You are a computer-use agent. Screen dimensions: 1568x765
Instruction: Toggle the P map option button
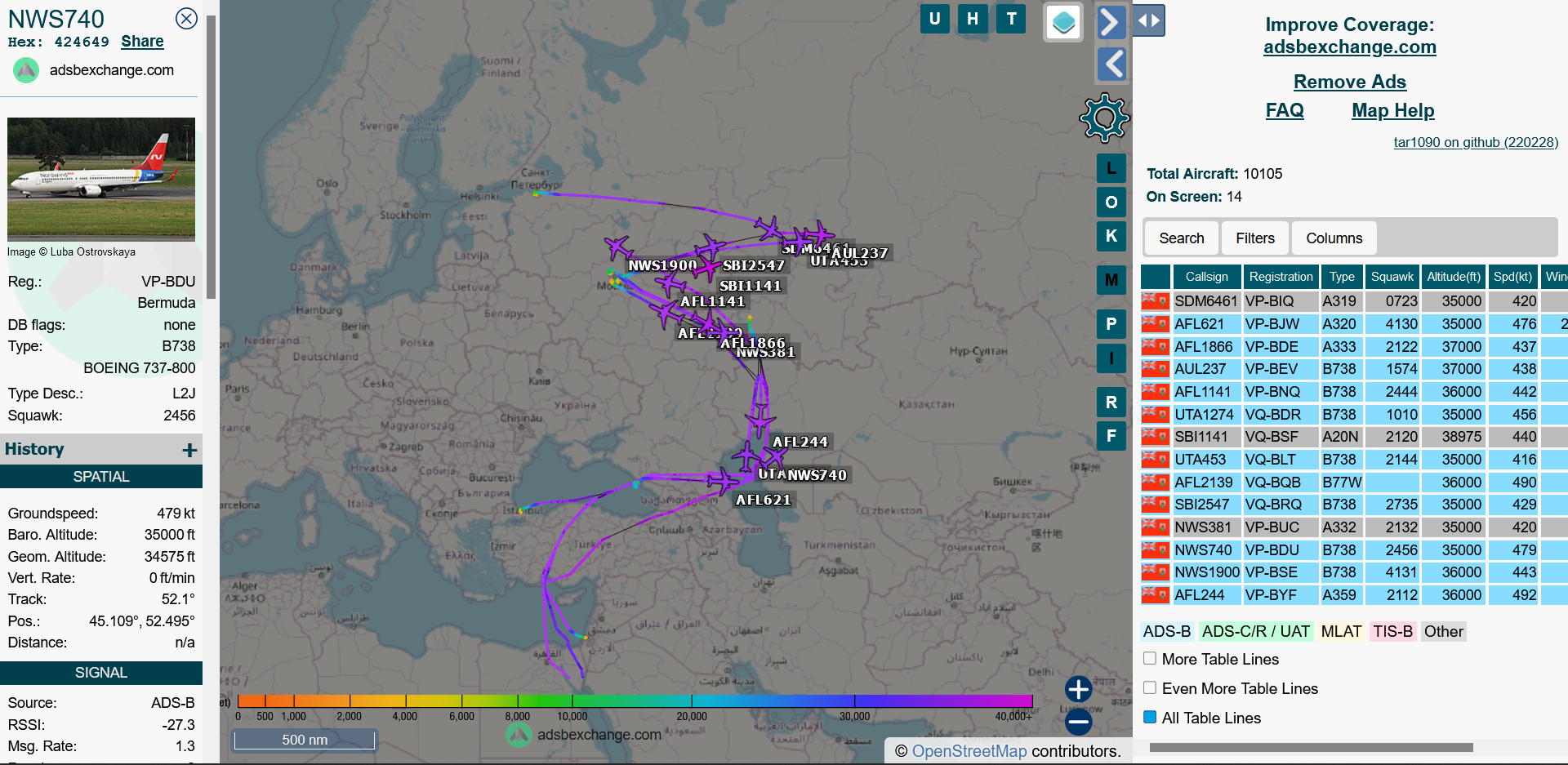click(1111, 324)
